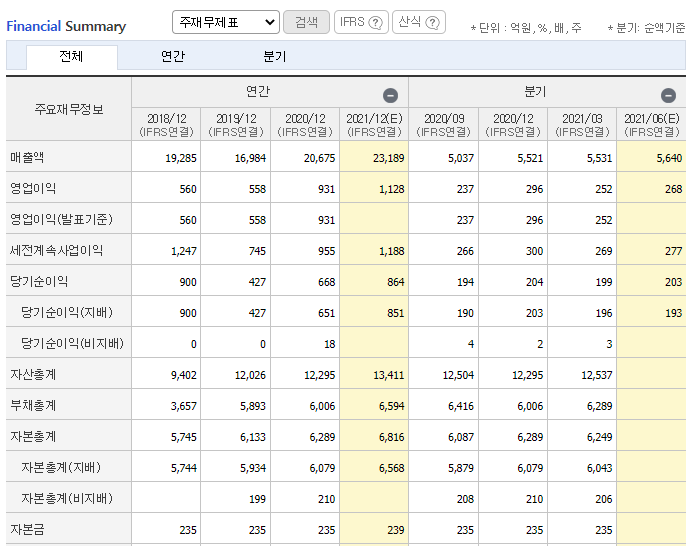This screenshot has height=546, width=689.
Task: Select operating profit estimate 1,128
Action: tap(392, 189)
